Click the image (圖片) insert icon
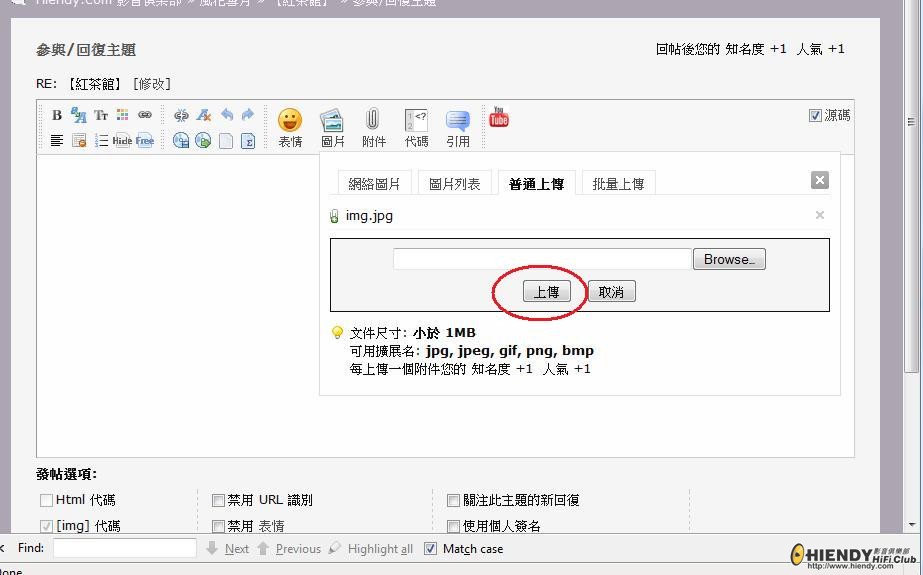 (332, 127)
